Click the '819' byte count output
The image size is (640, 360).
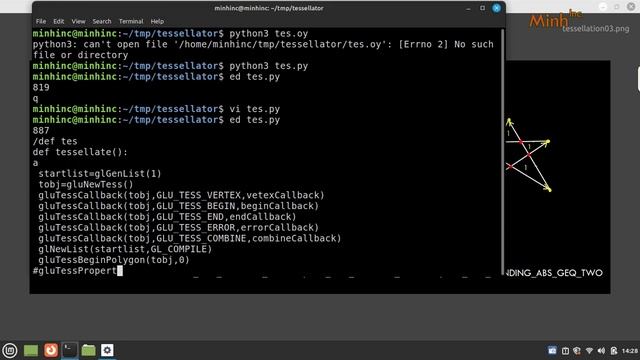41,87
